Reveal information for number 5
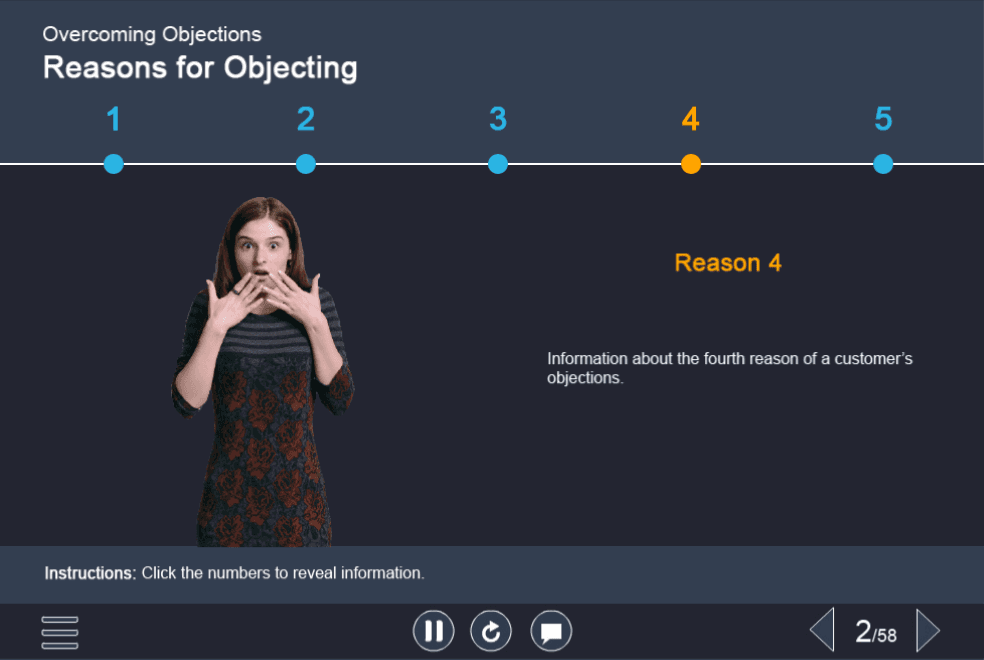The width and height of the screenshot is (984, 660). click(883, 119)
